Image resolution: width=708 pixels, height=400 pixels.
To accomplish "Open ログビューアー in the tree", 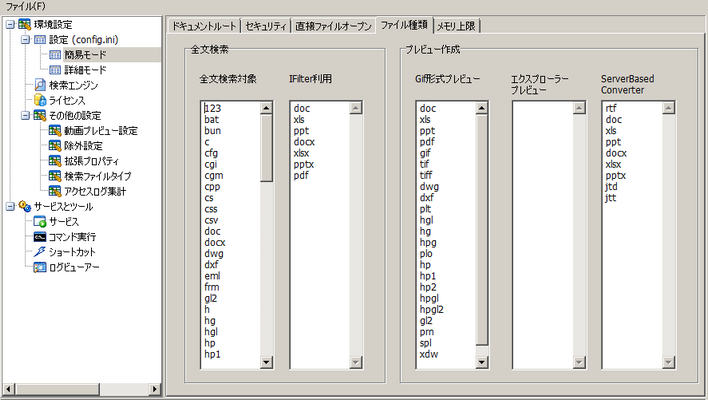I will pyautogui.click(x=74, y=267).
